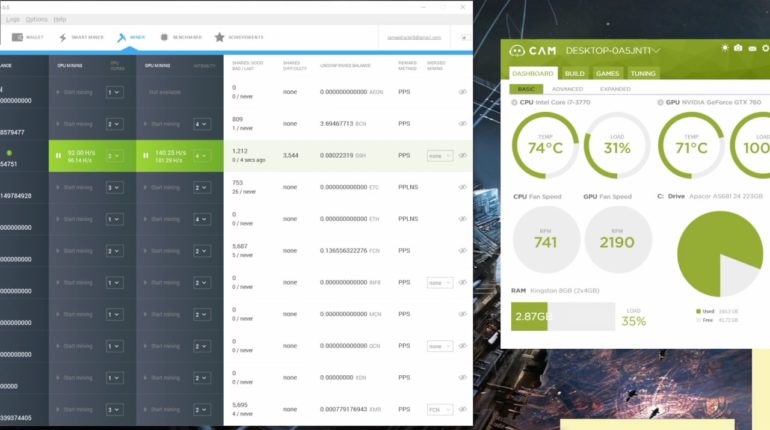Open CPU cores dropdown in the ETC row
This screenshot has height=430, width=770.
coord(114,188)
